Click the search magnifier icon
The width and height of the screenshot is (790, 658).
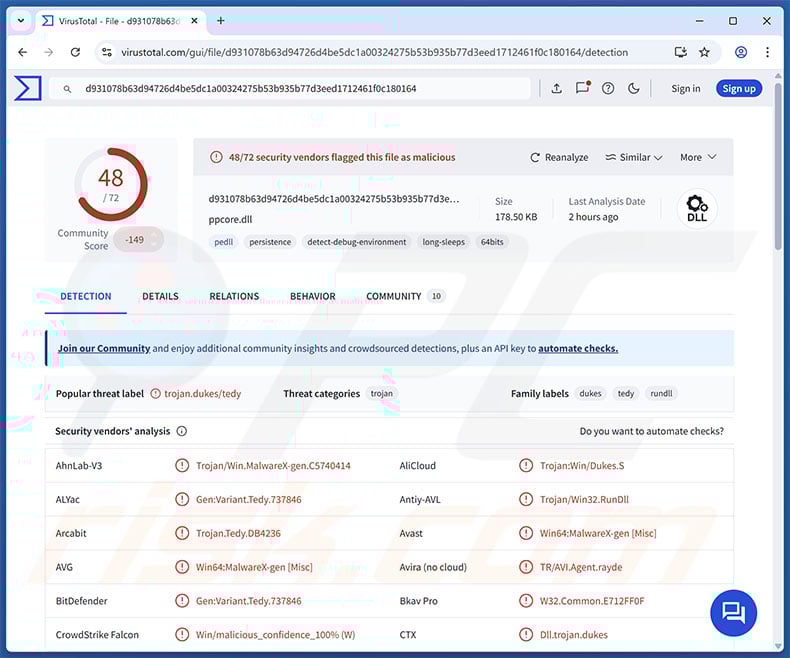[x=67, y=89]
